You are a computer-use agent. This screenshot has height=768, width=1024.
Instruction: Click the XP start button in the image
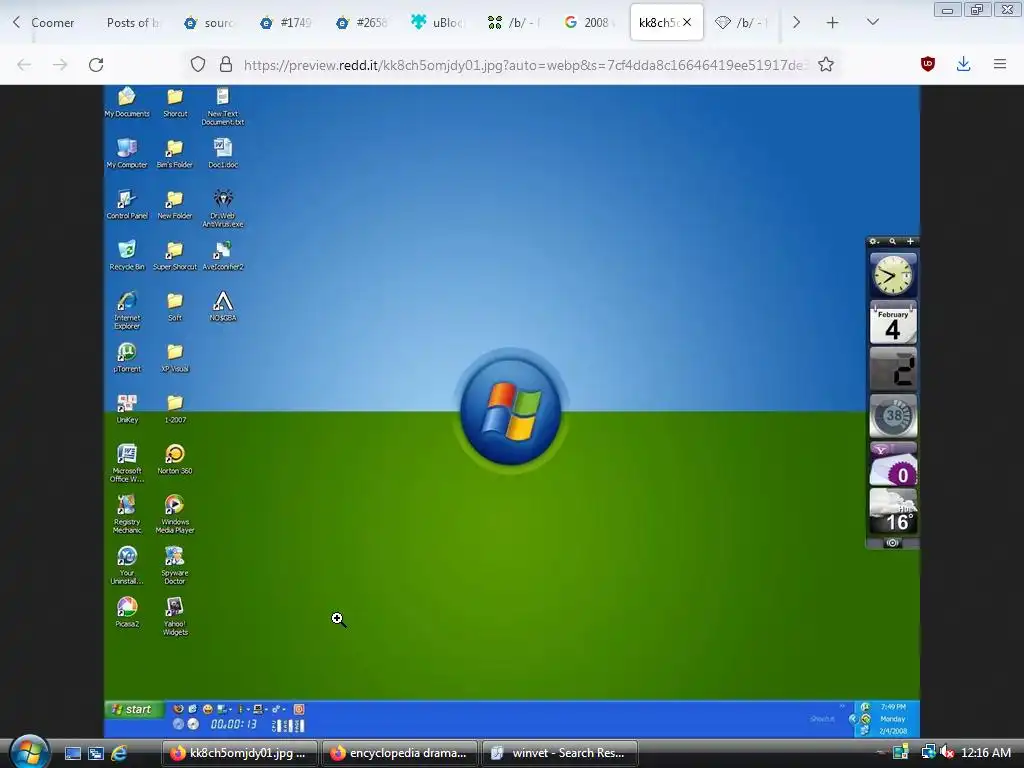(134, 709)
